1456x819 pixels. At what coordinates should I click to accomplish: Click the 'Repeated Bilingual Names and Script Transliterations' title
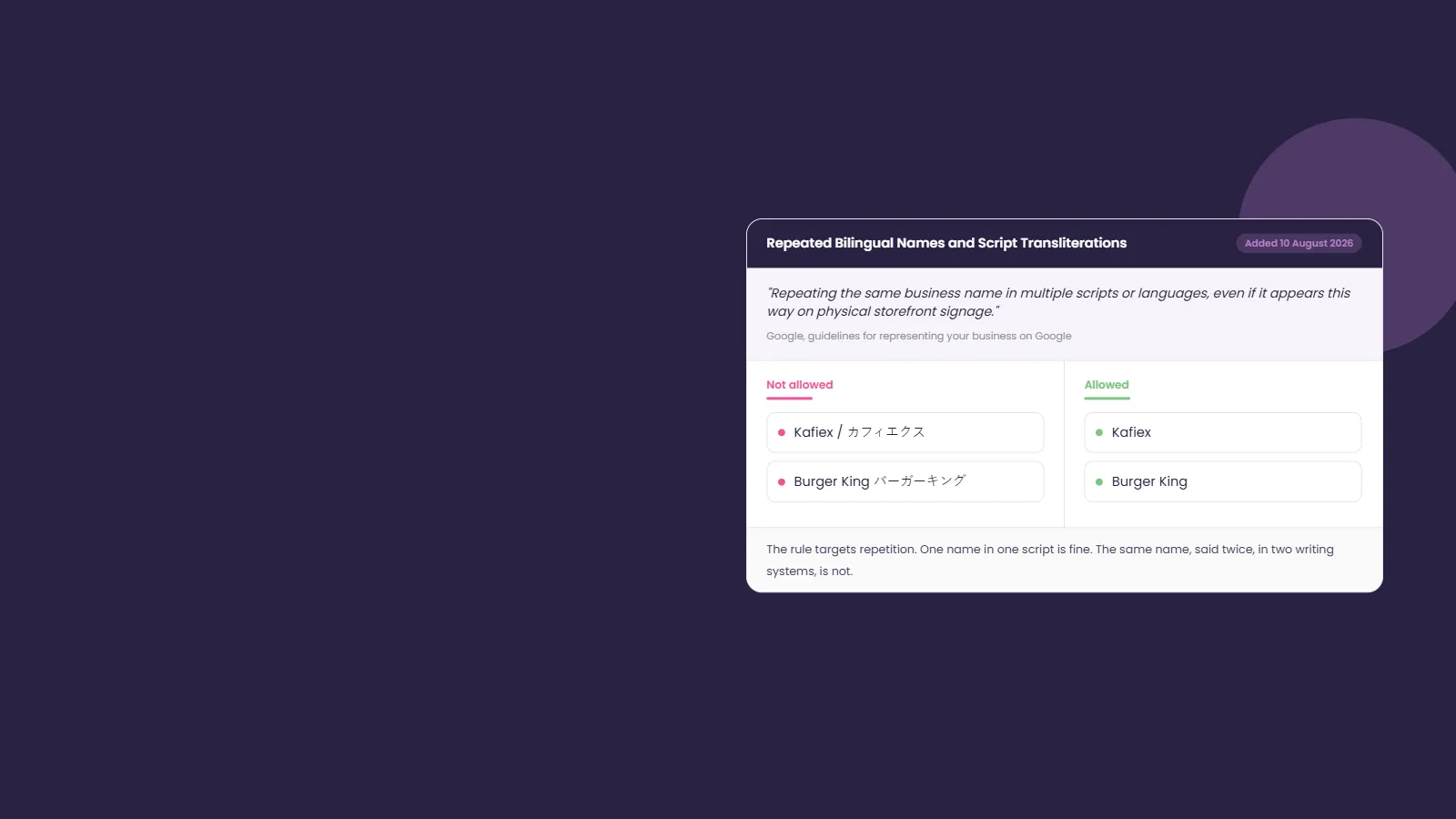click(946, 243)
